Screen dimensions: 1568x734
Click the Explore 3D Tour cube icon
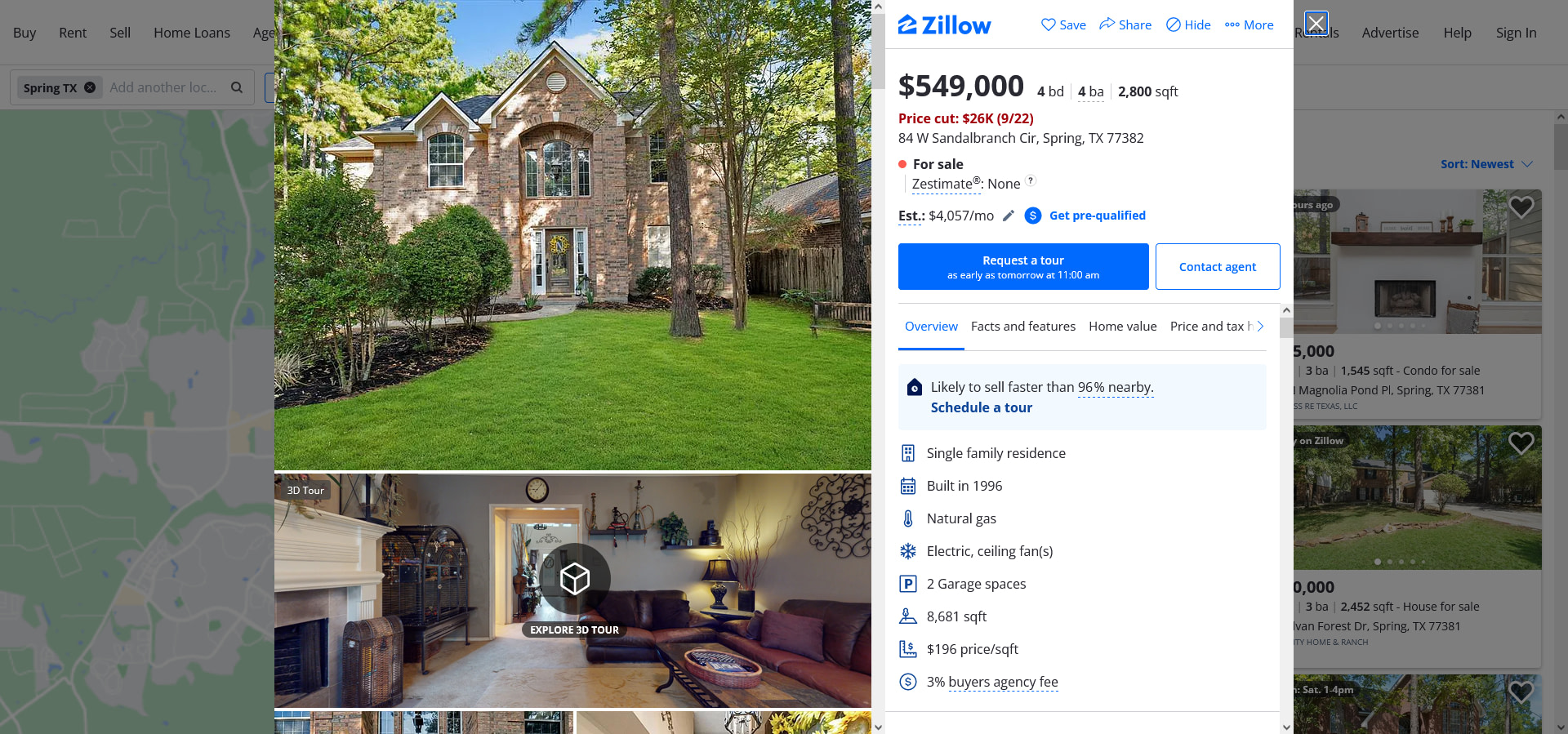click(575, 578)
